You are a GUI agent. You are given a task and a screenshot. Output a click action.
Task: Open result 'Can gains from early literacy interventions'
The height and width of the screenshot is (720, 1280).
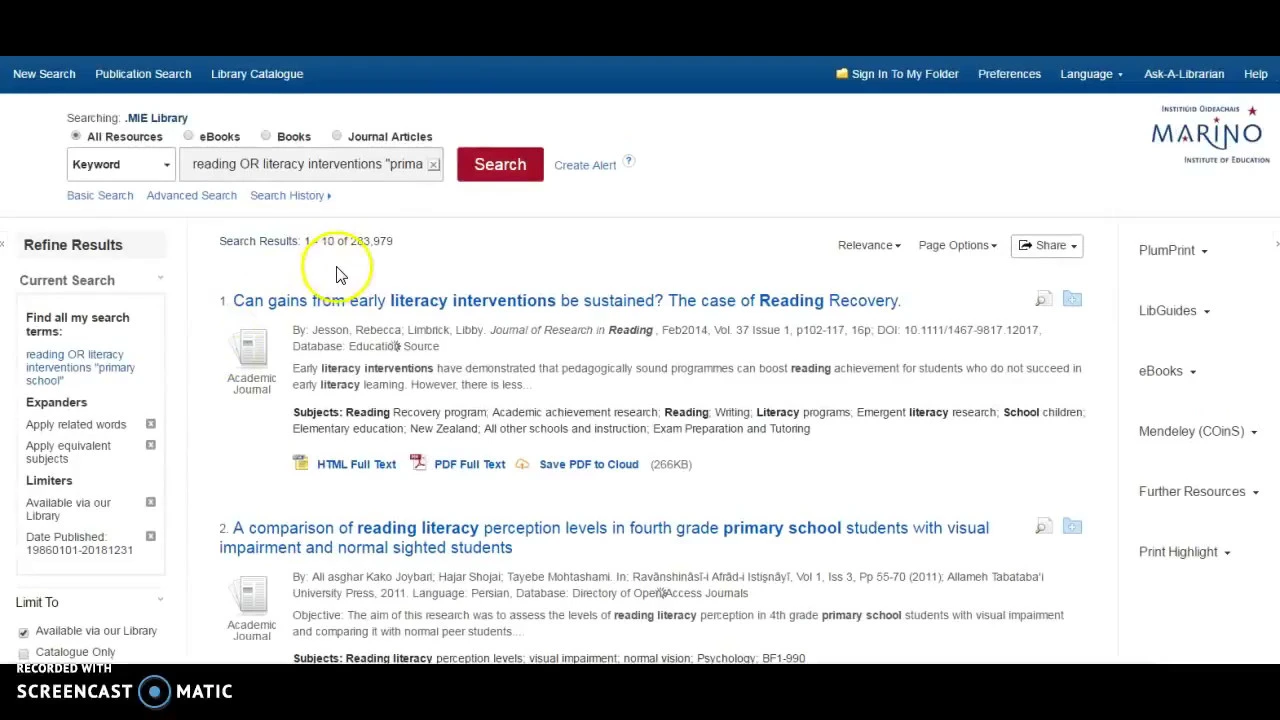click(567, 300)
